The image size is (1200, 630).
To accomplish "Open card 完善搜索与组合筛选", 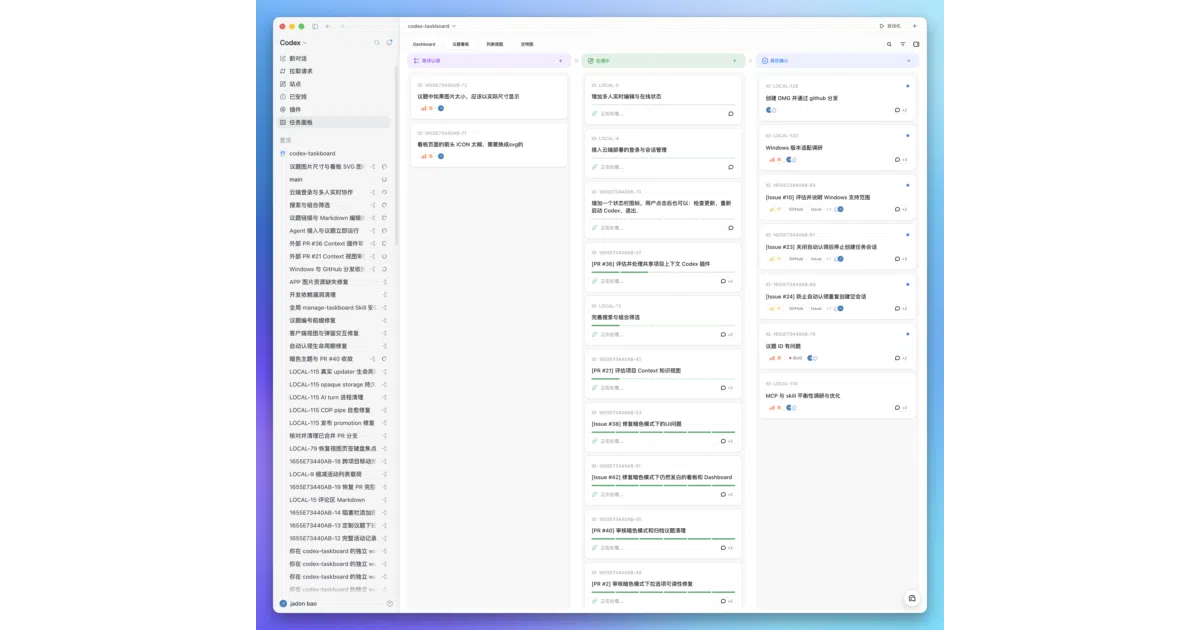I will (x=663, y=319).
